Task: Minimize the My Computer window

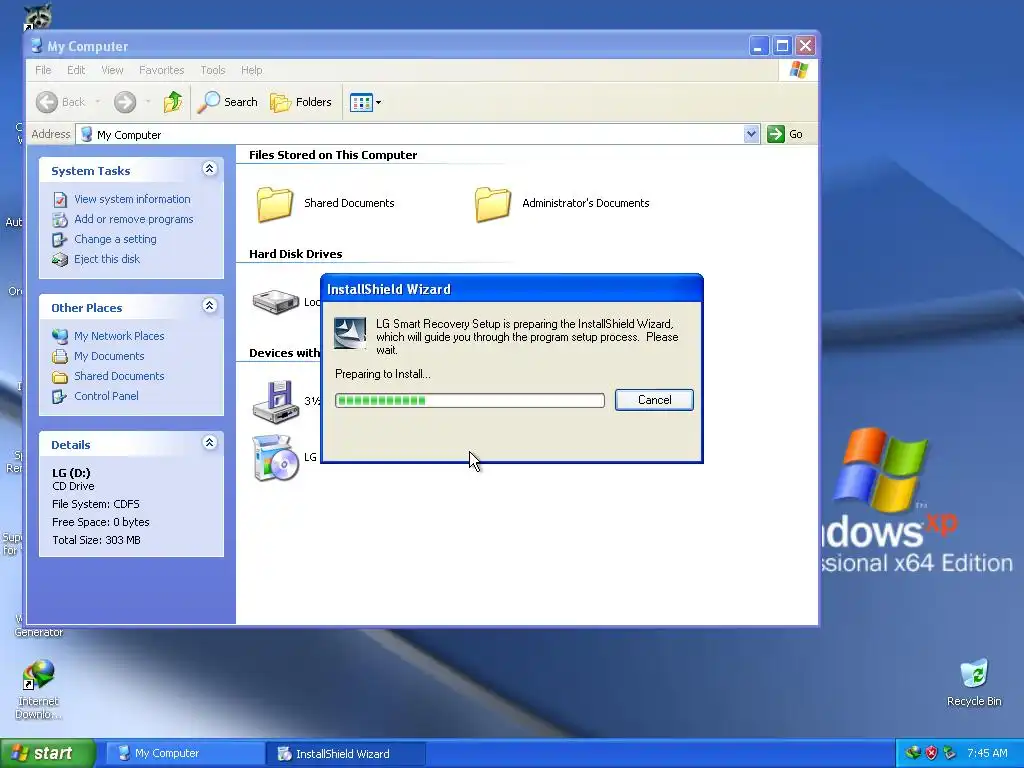Action: click(758, 46)
